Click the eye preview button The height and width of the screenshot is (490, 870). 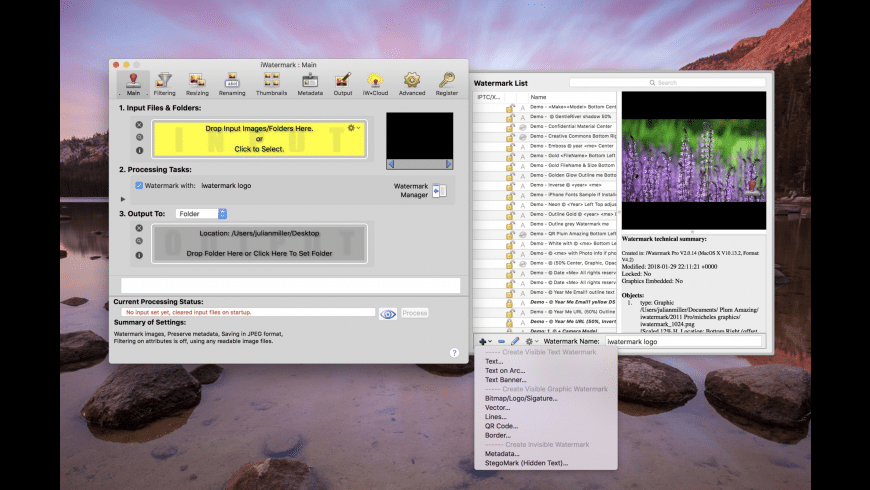click(x=388, y=313)
